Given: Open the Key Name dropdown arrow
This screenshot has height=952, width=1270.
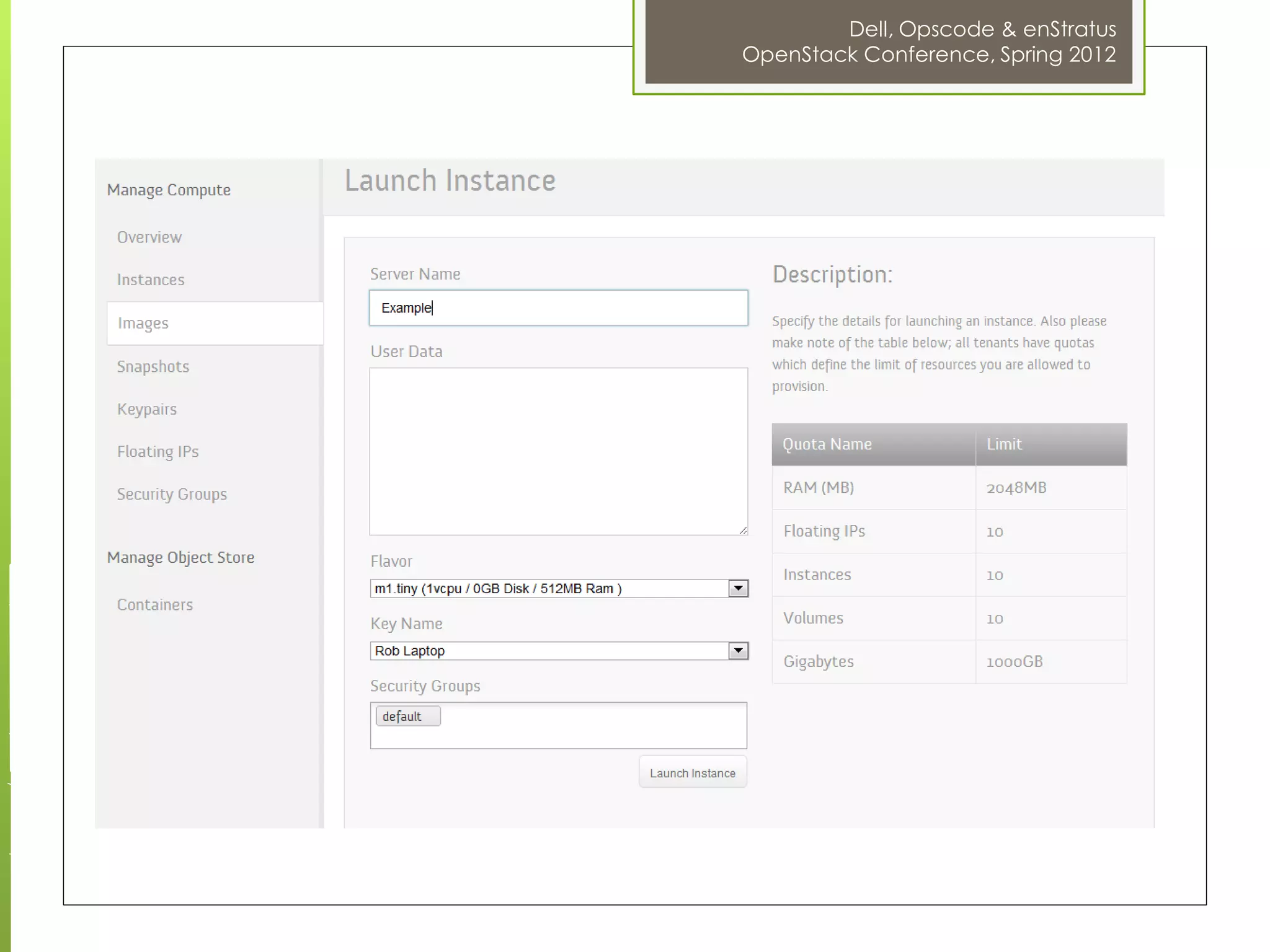Looking at the screenshot, I should click(738, 651).
